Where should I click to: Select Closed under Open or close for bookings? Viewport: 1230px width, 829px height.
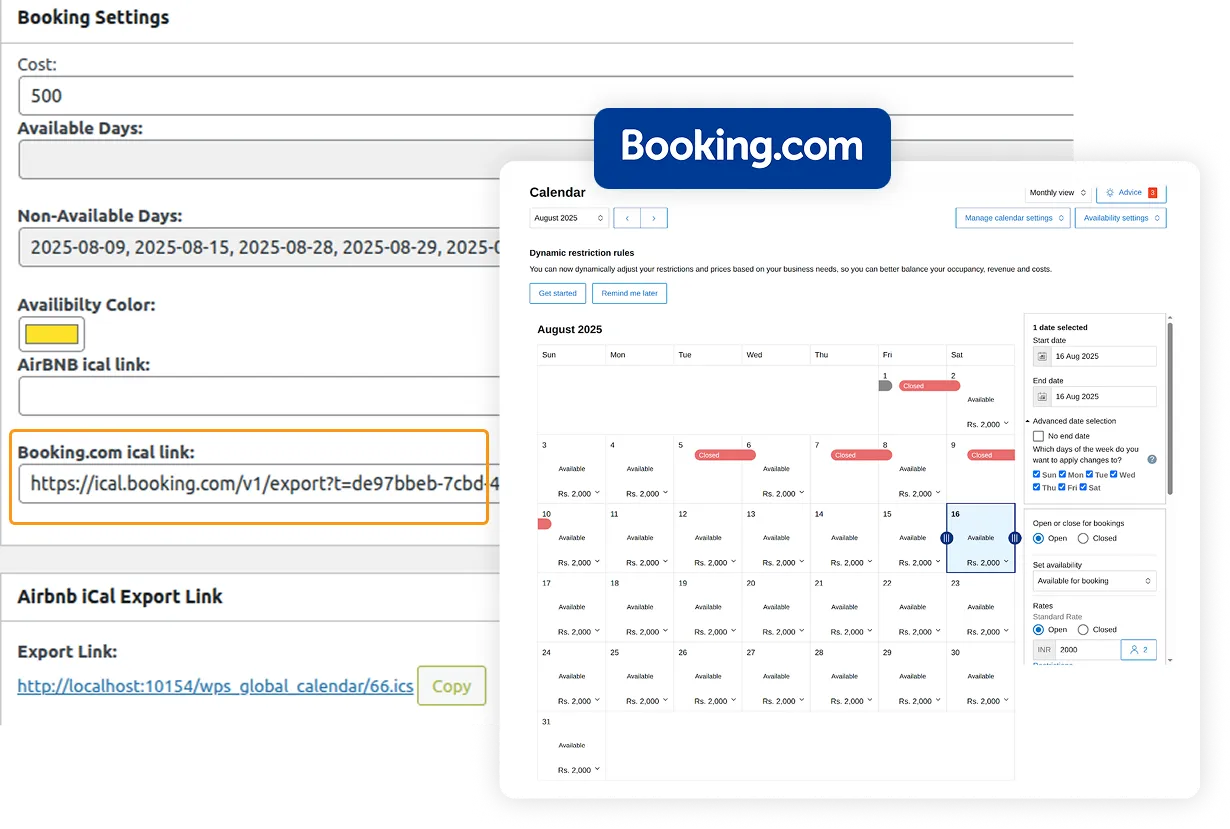1083,538
